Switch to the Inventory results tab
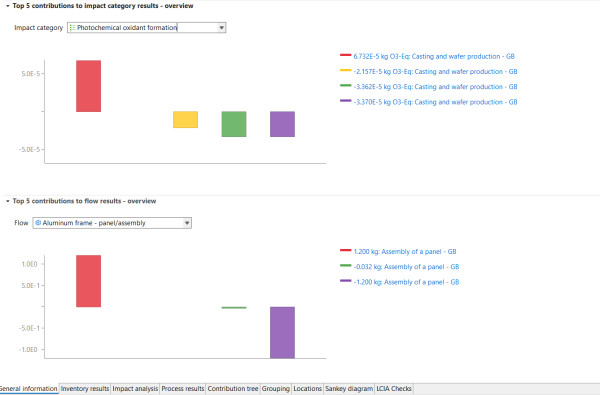 point(85,388)
